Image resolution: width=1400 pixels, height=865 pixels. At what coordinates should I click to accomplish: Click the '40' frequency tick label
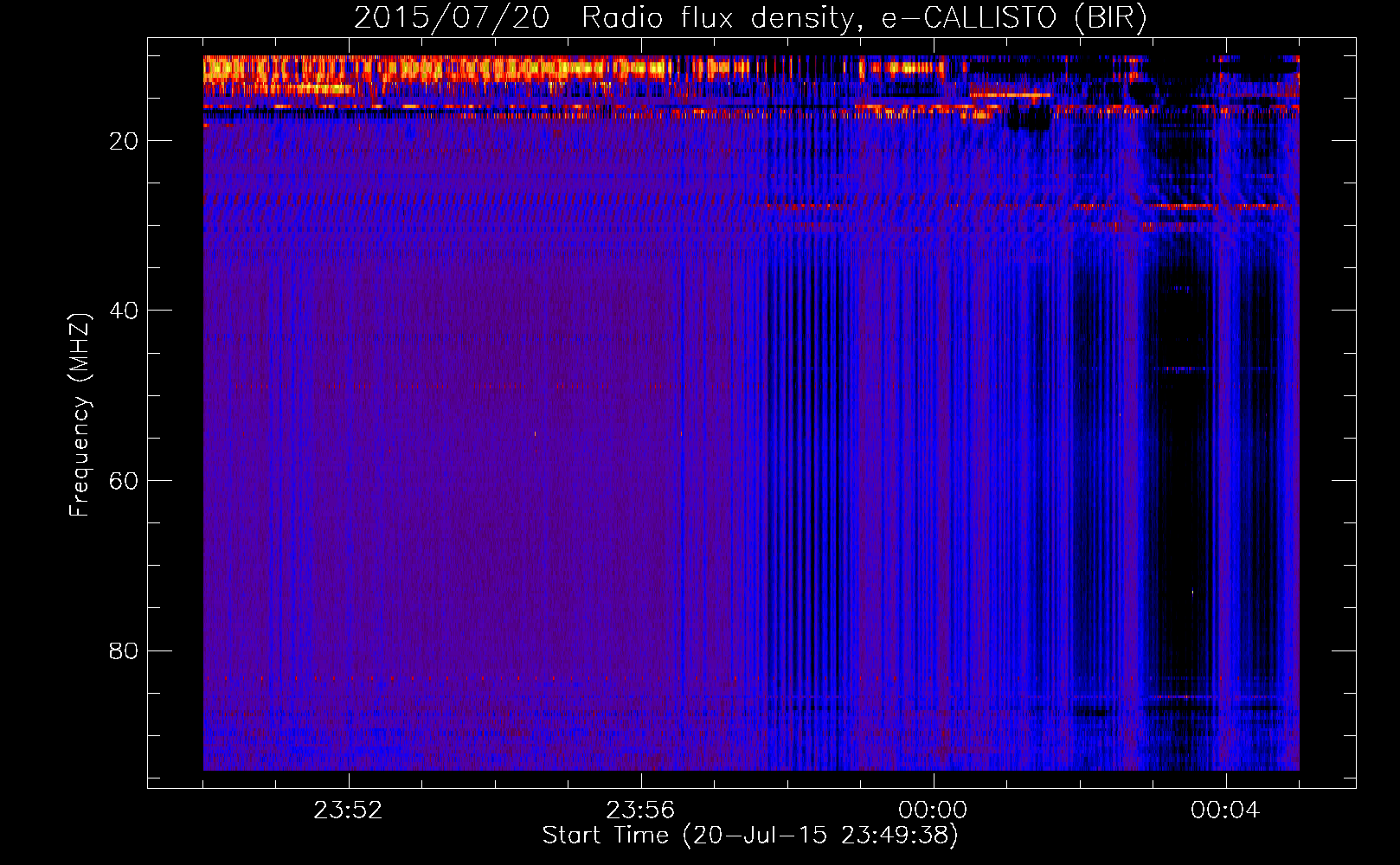point(124,311)
